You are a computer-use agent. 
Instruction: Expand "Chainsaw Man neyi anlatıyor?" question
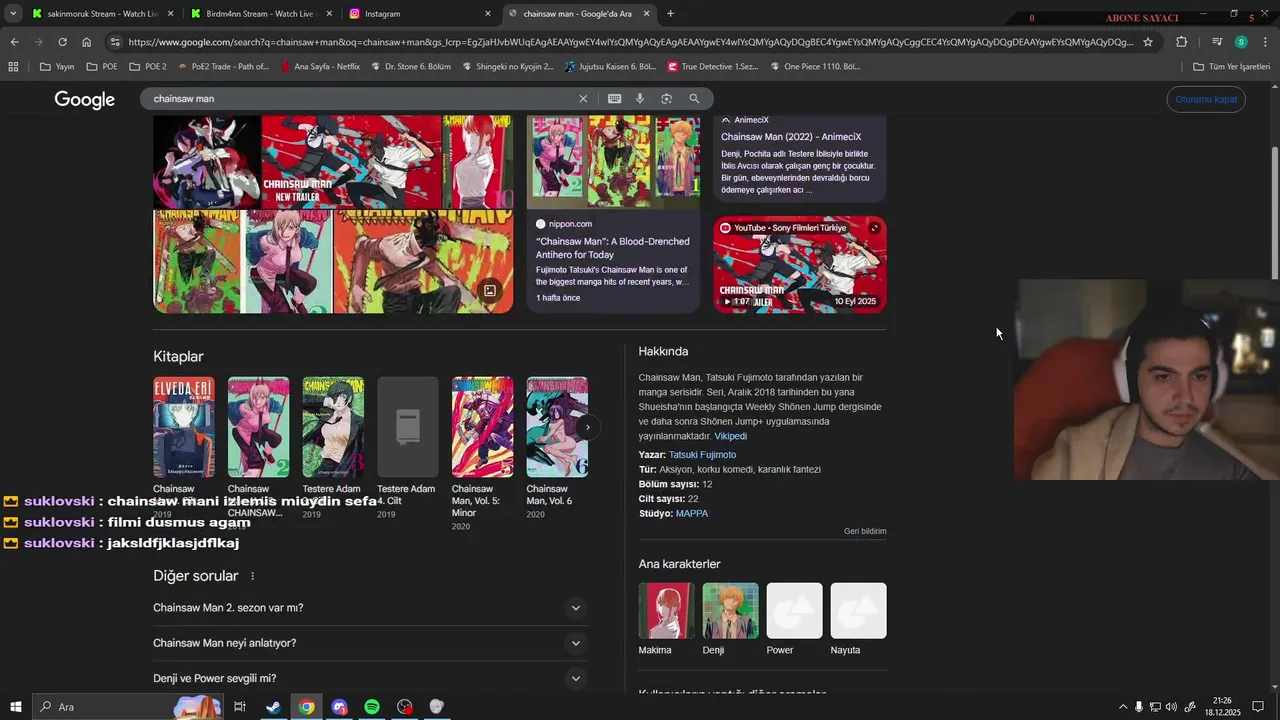click(369, 643)
